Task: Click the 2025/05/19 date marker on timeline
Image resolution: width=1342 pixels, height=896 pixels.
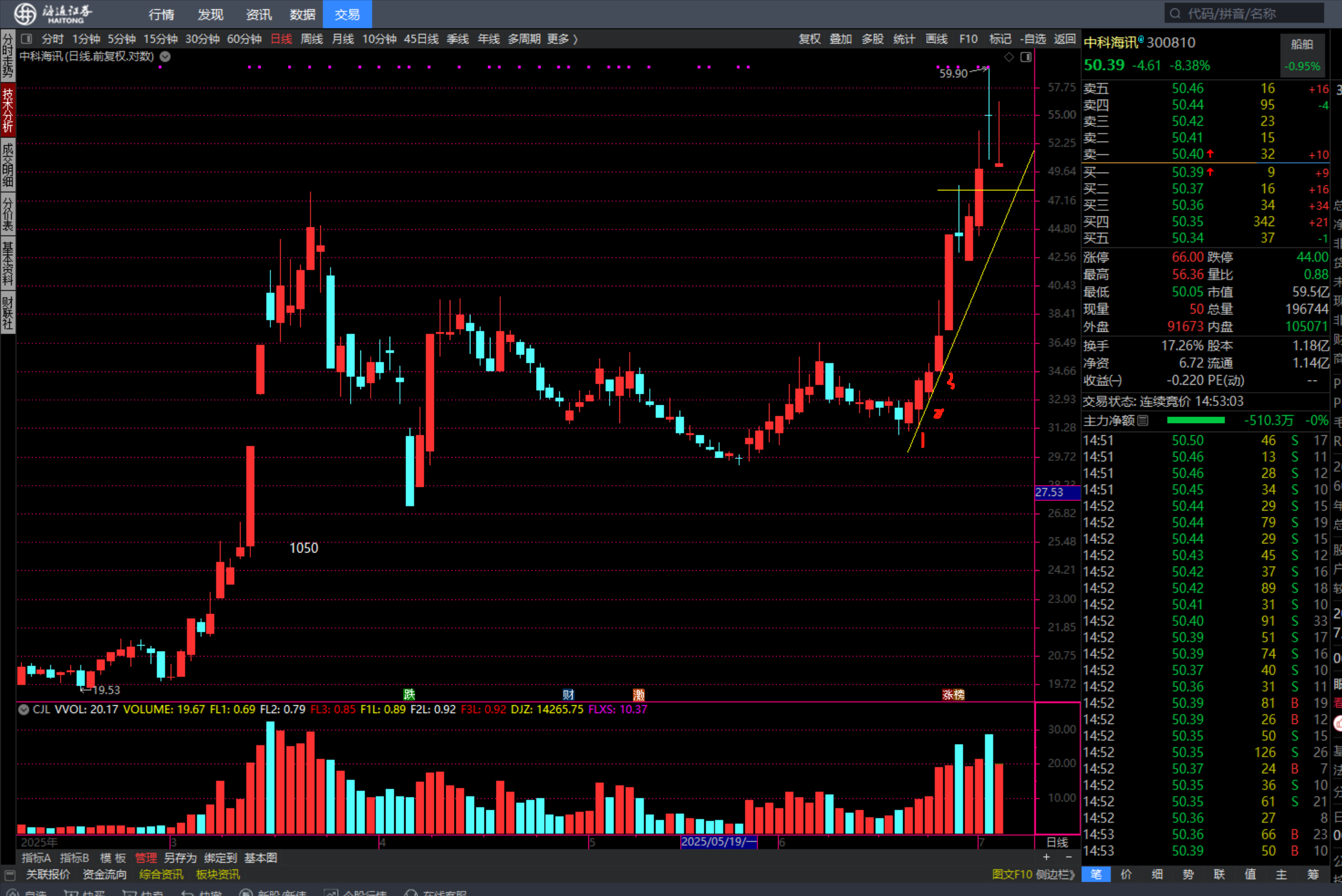Action: [718, 842]
